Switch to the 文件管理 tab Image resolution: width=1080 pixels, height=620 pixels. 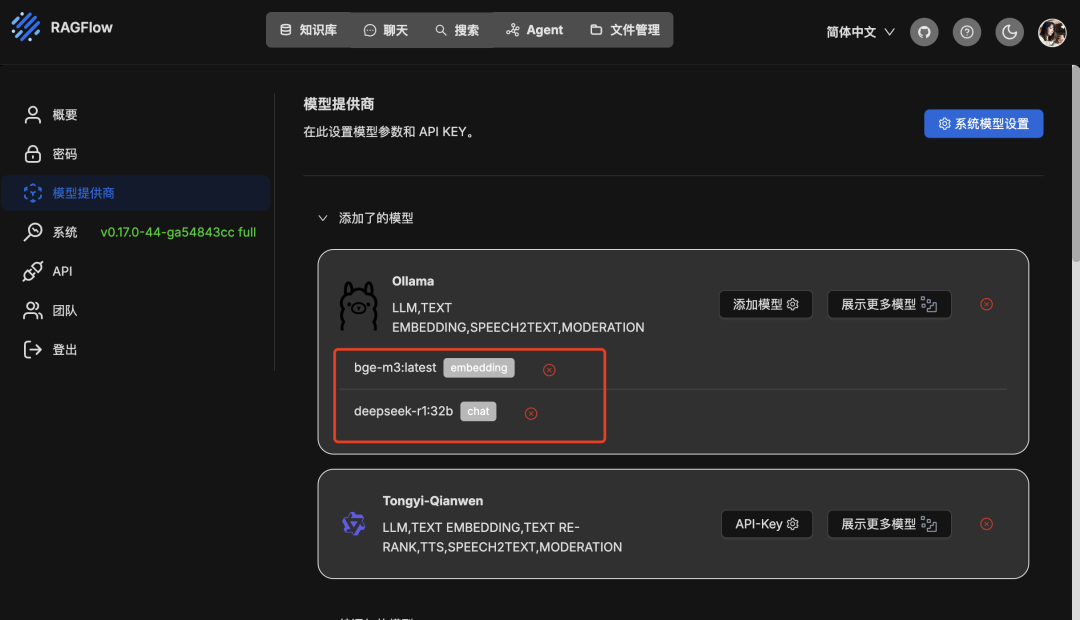[x=625, y=30]
